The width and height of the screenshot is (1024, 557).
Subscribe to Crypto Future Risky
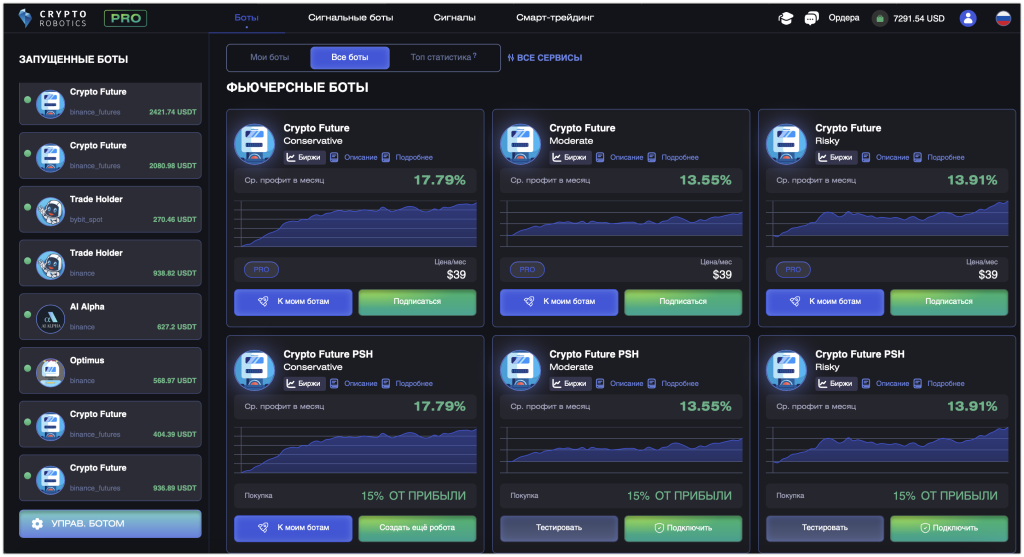948,302
